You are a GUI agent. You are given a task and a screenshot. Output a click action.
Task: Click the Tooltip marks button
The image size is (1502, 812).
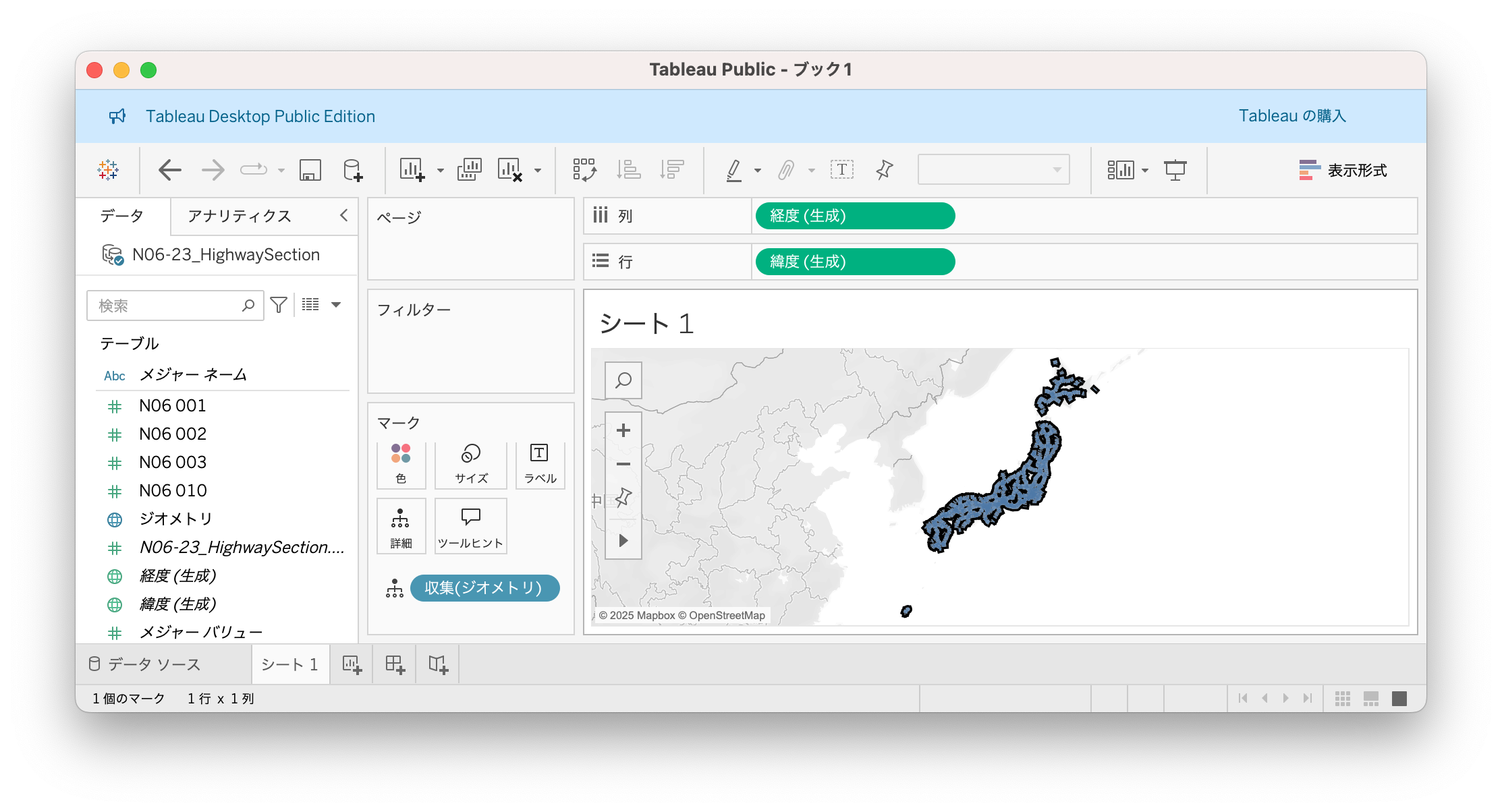coord(470,527)
